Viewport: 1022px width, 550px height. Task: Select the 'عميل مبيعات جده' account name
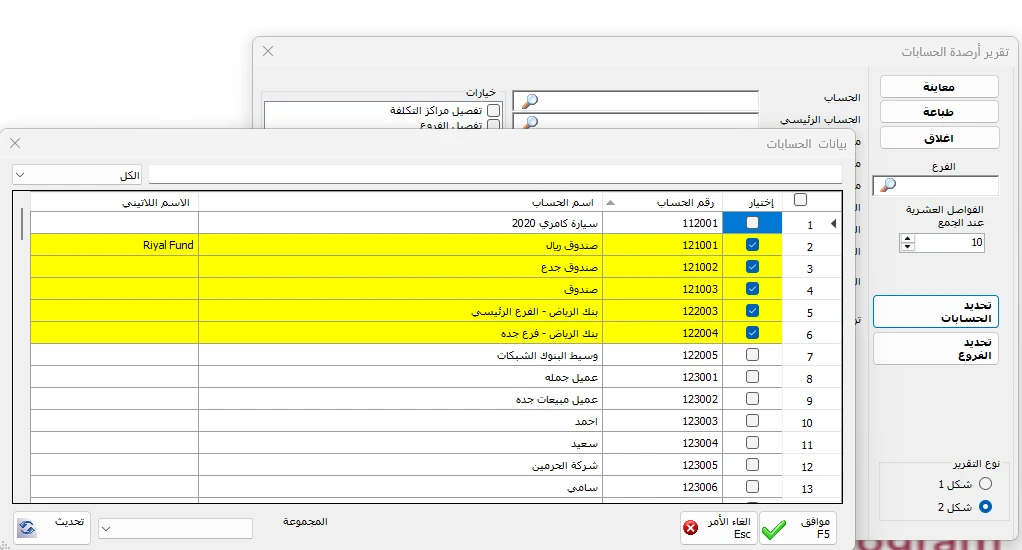401,399
